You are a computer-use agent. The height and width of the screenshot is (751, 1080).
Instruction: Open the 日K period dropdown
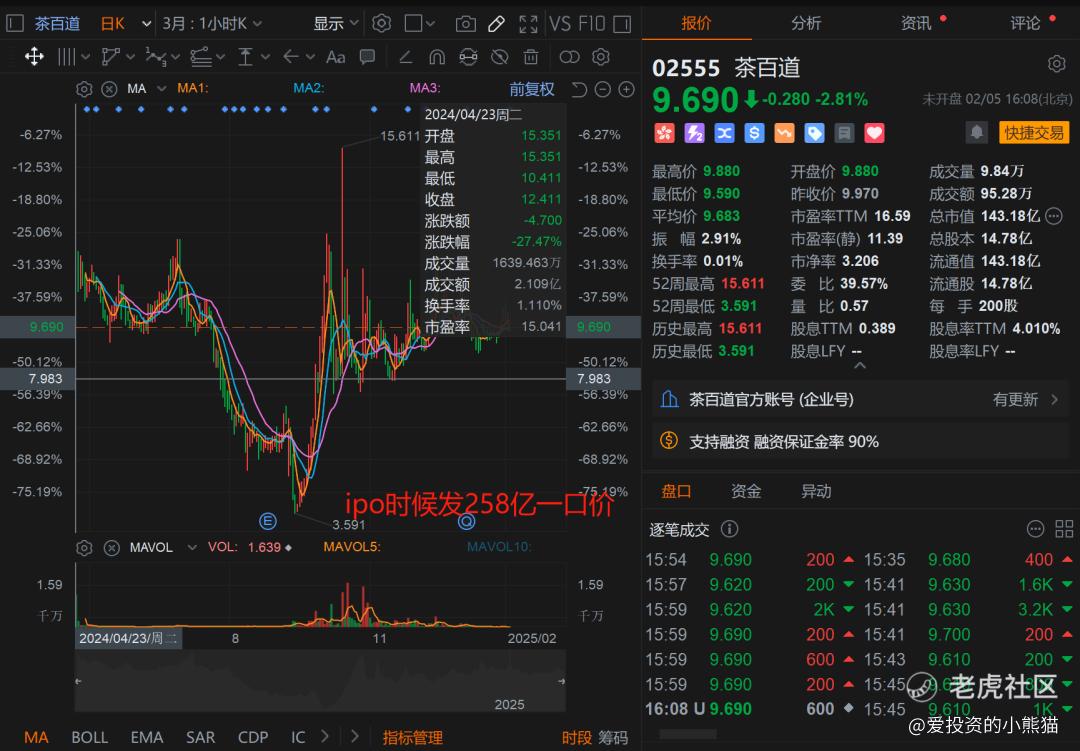coord(125,24)
